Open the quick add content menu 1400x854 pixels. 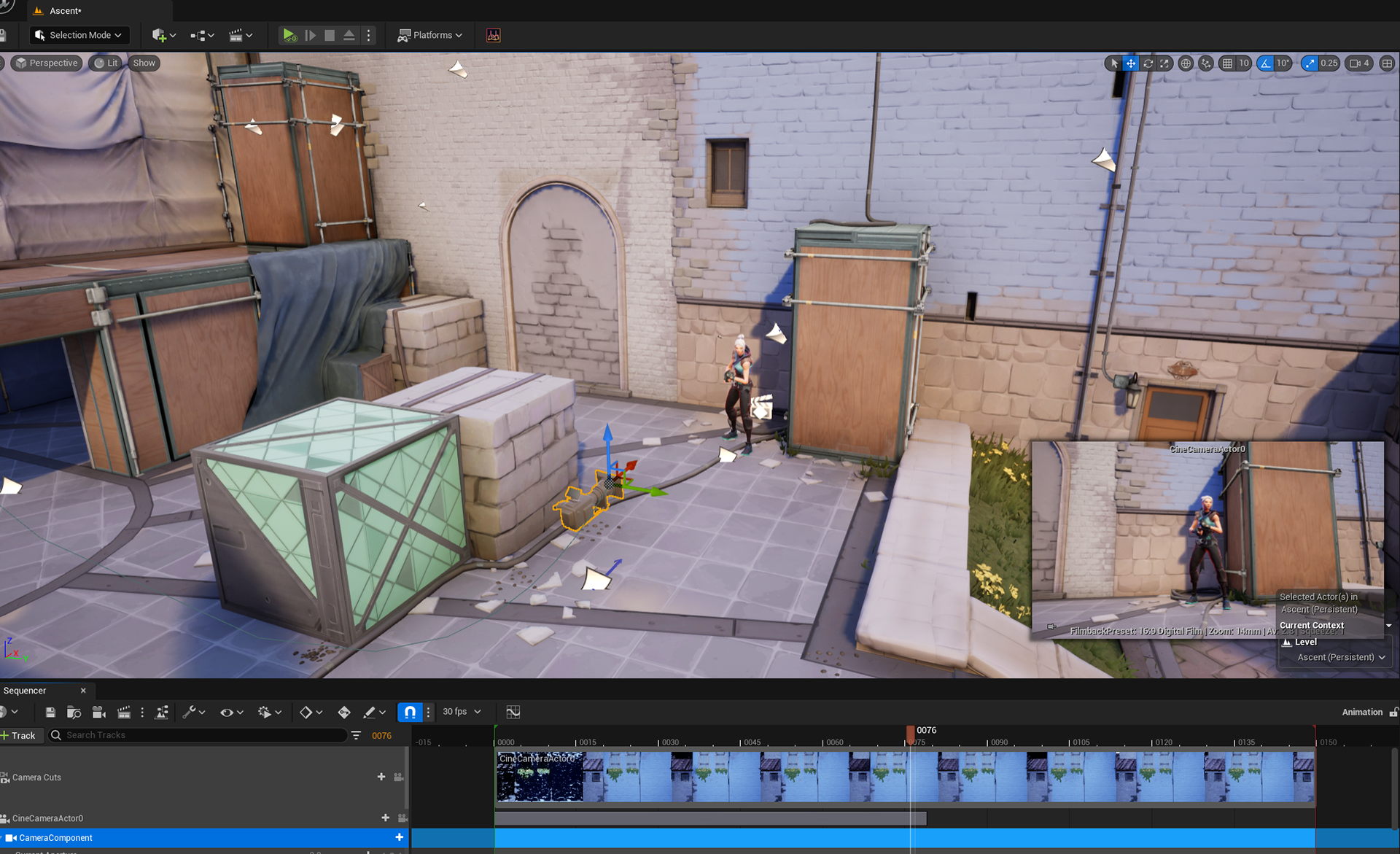[x=163, y=35]
